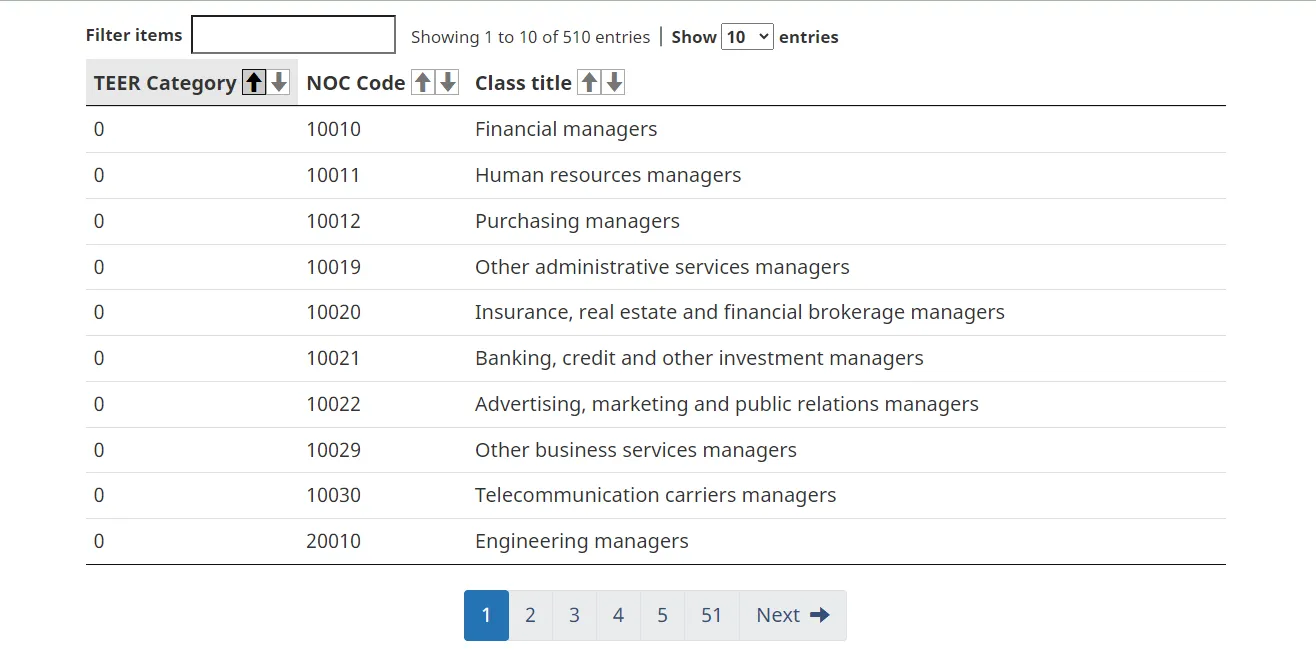Sort TEER Category descending with down arrow
Screen dimensions: 1316x660
(279, 82)
